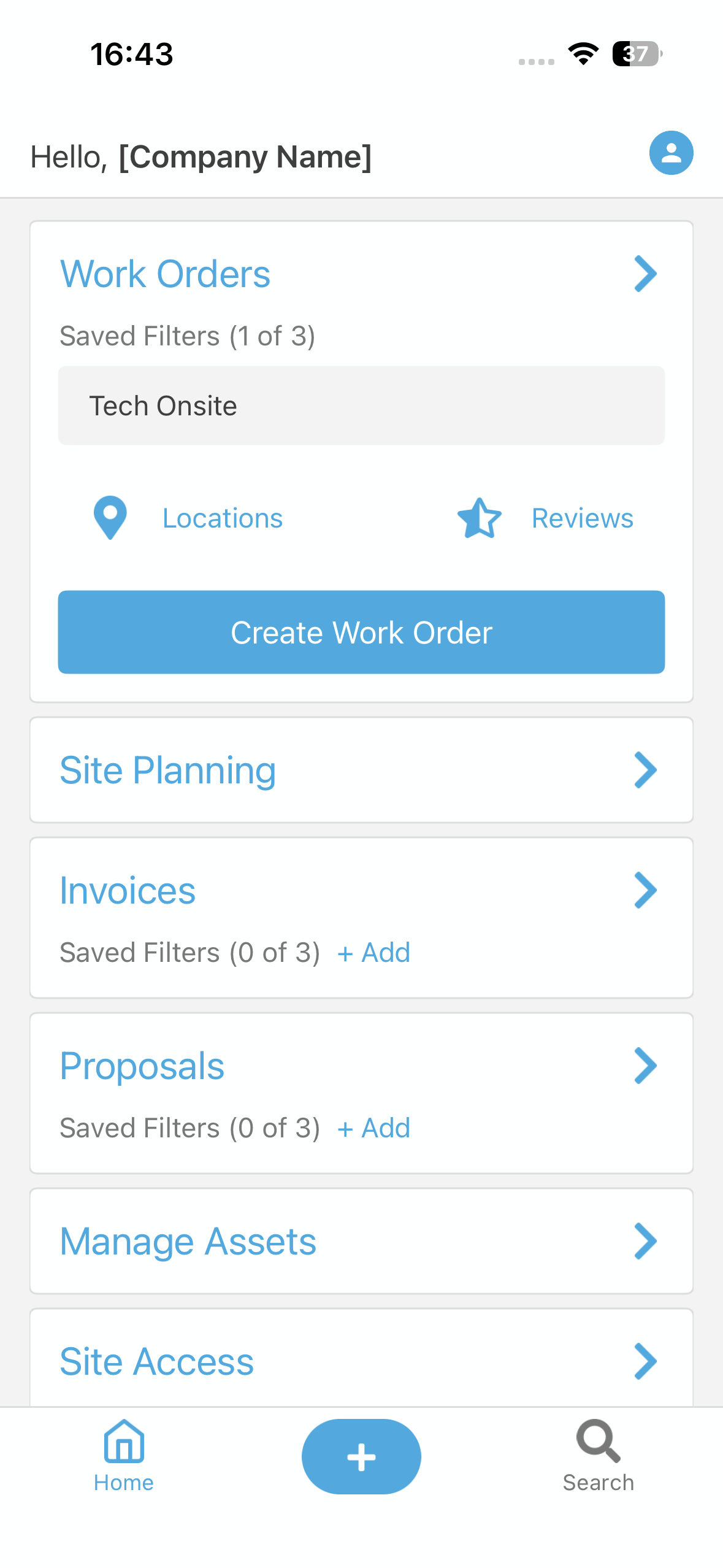The width and height of the screenshot is (723, 1568).
Task: Expand Work Orders with its chevron
Action: (x=645, y=274)
